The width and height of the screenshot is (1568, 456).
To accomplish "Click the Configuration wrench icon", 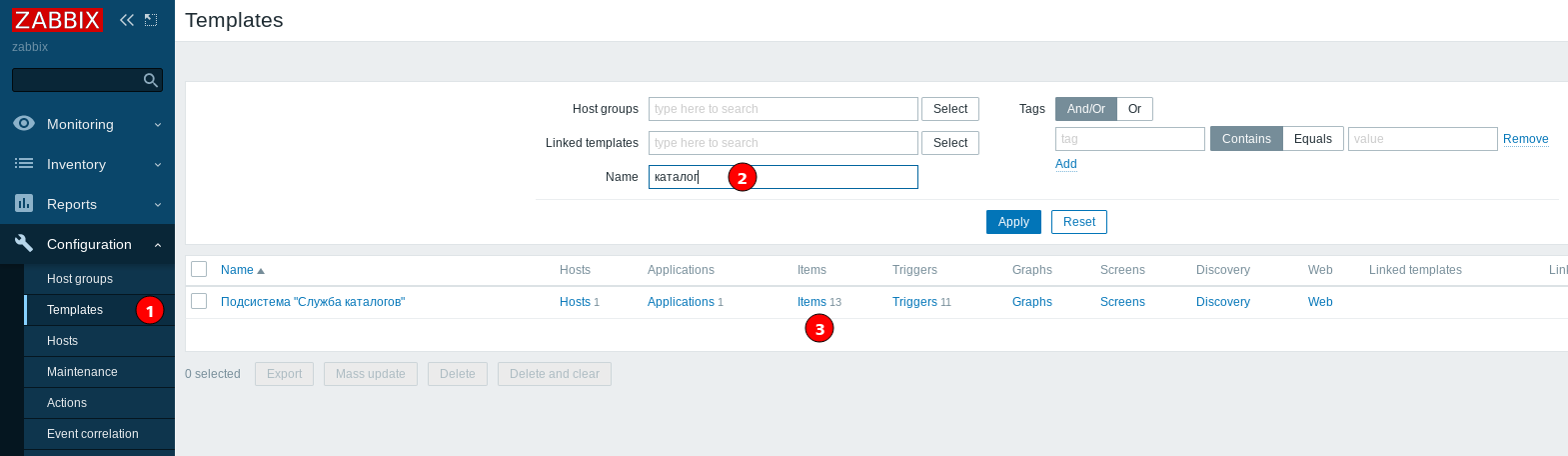I will (x=24, y=244).
